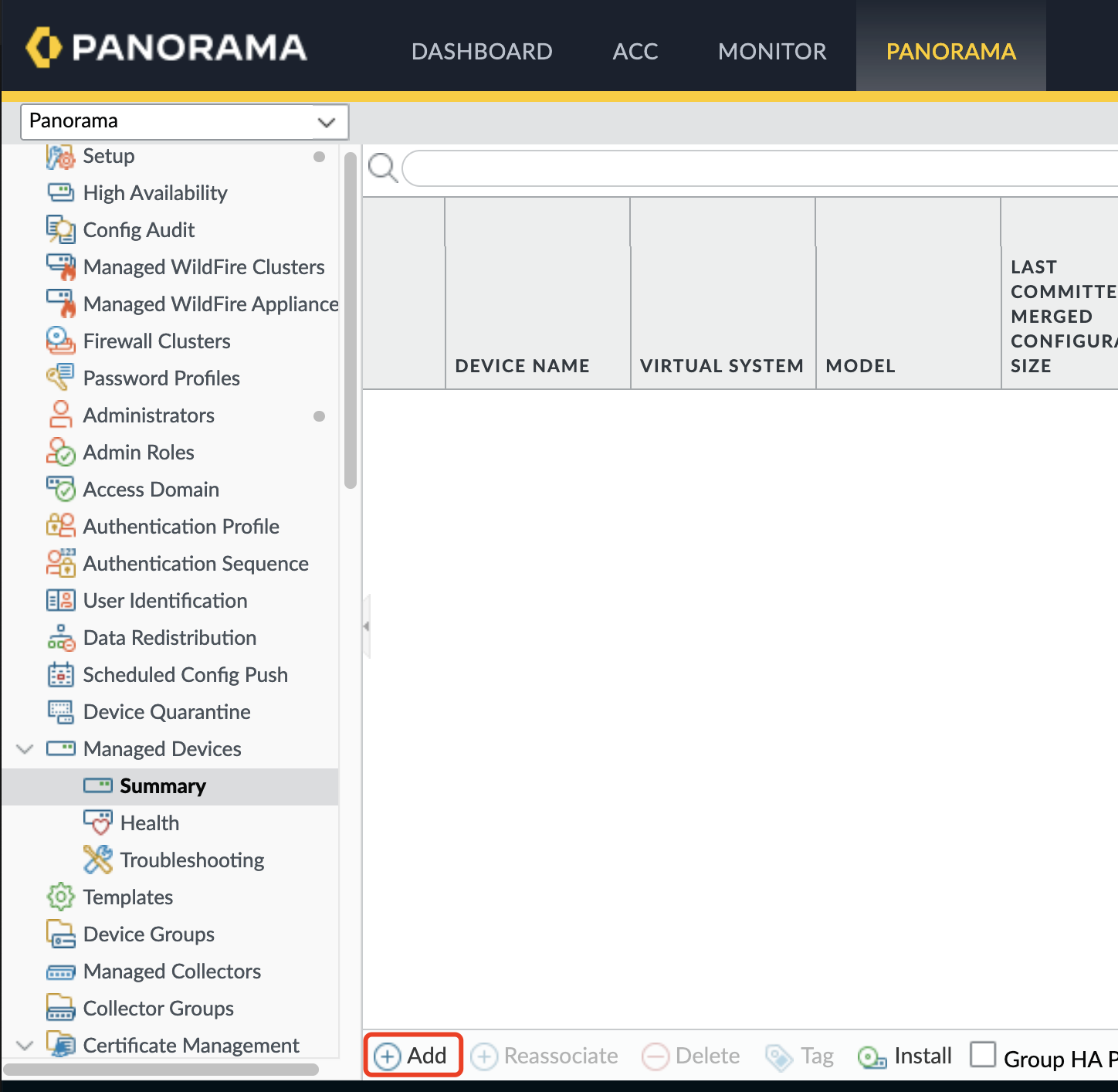
Task: Click the search magnifier icon
Action: (x=383, y=168)
